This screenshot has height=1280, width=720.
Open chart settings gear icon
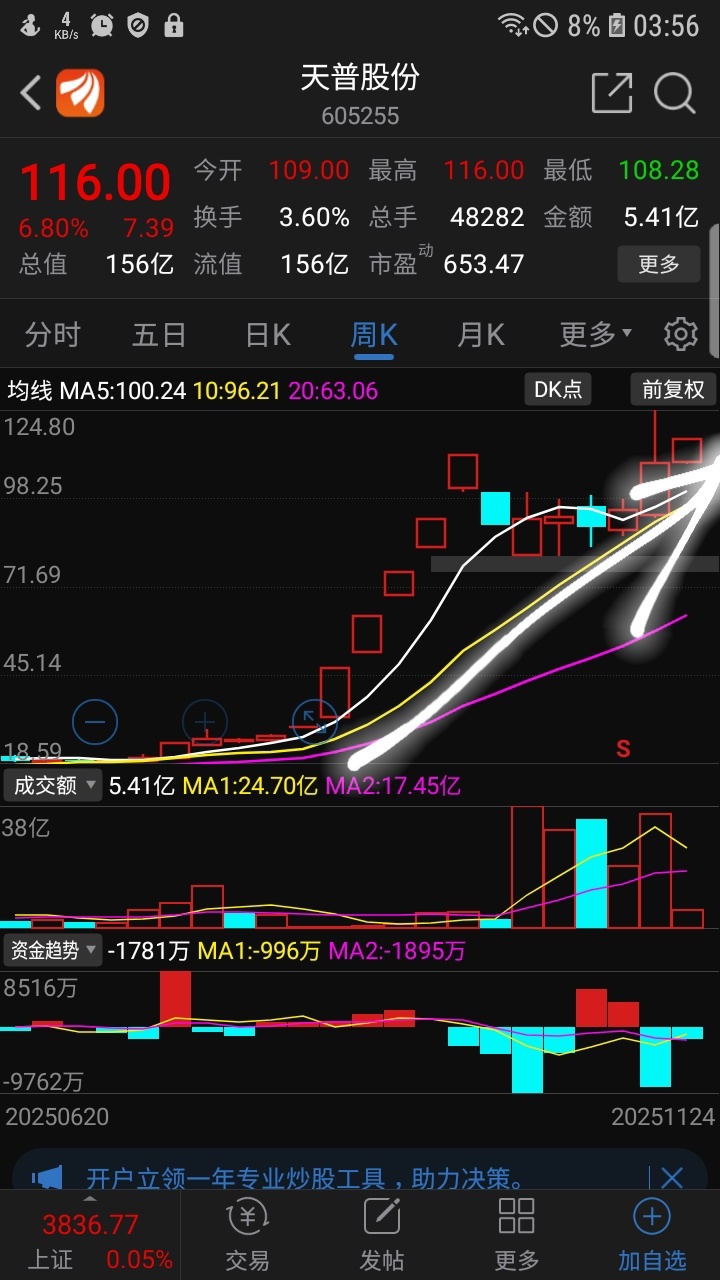click(681, 334)
